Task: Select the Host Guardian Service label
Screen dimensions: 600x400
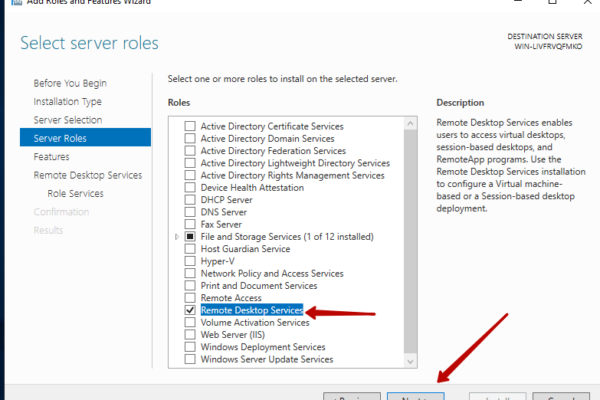Action: 245,248
